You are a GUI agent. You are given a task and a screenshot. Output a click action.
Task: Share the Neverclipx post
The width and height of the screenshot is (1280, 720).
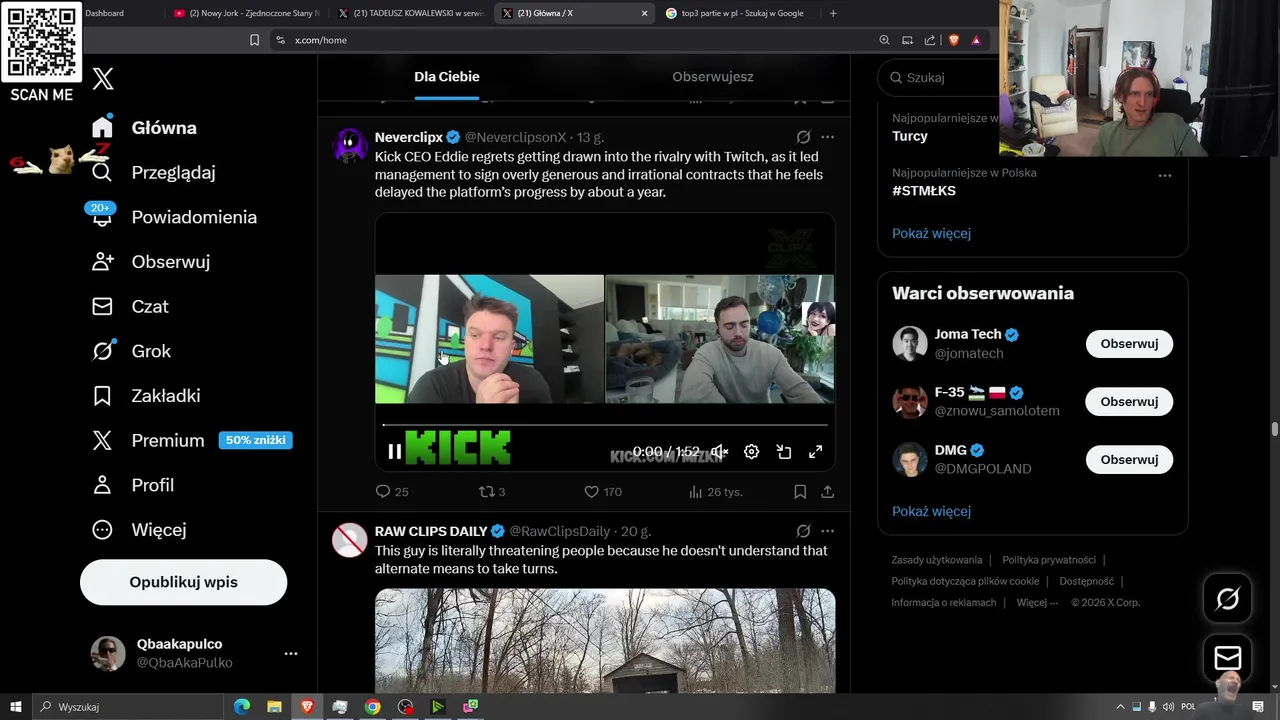827,492
